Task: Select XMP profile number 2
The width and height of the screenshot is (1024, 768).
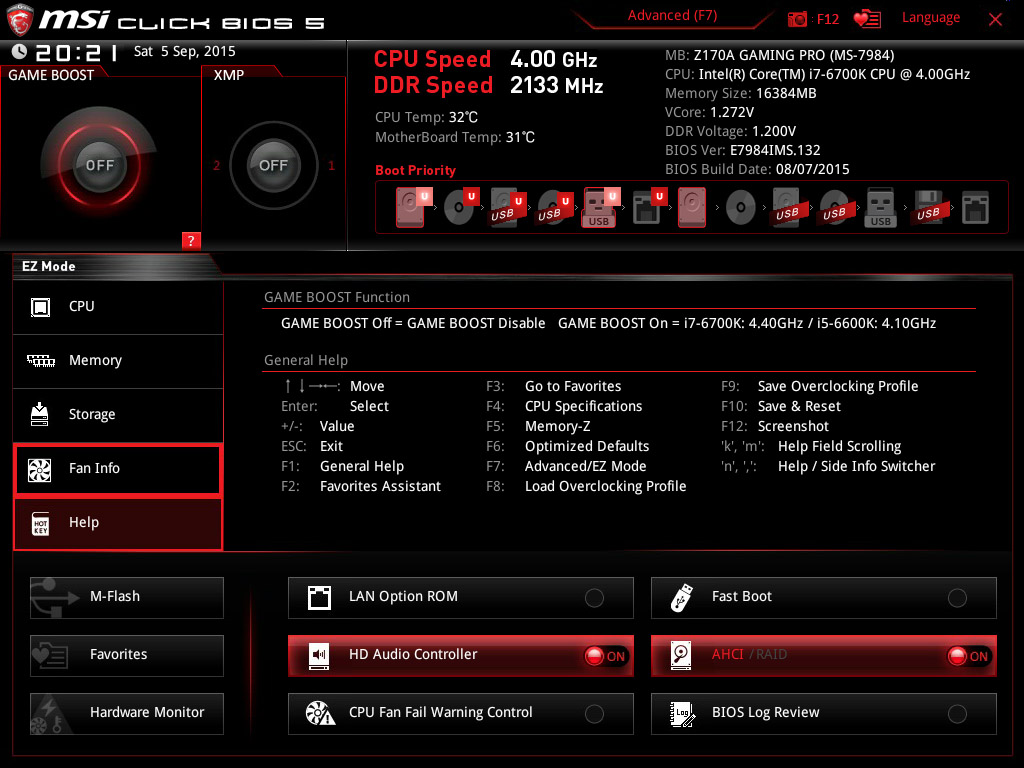Action: coord(217,166)
